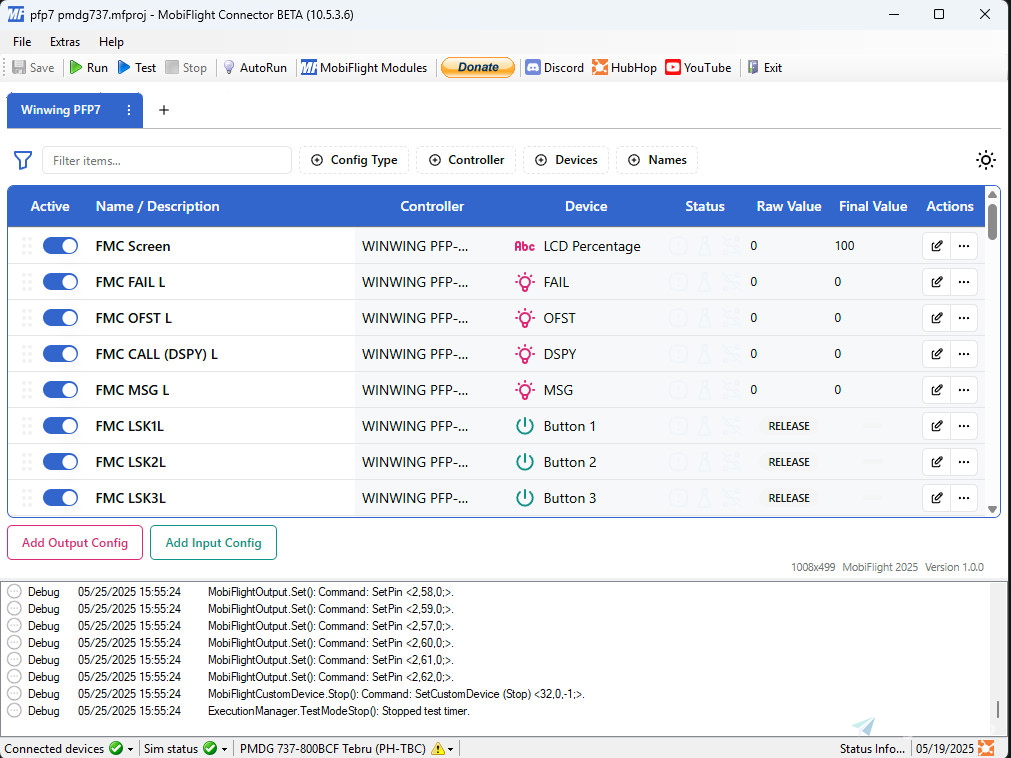Open the Extras menu
This screenshot has width=1011, height=758.
tap(65, 42)
